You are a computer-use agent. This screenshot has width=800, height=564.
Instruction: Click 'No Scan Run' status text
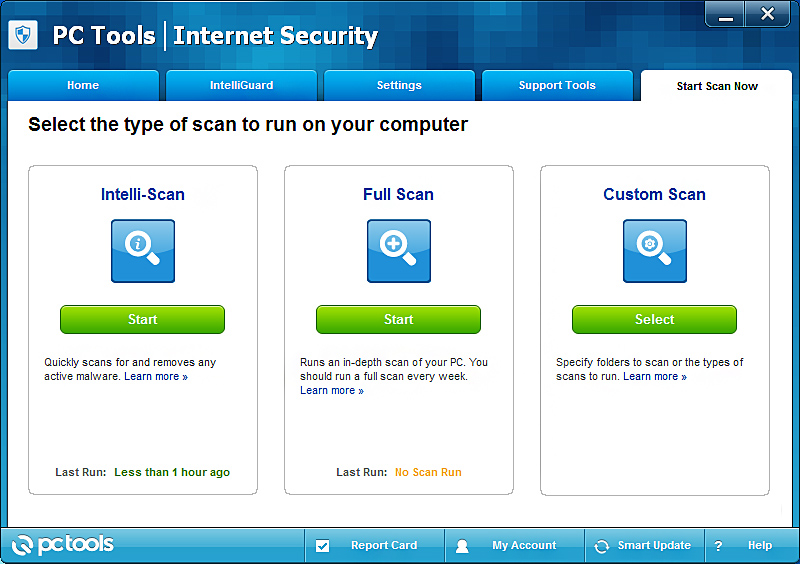(x=428, y=472)
